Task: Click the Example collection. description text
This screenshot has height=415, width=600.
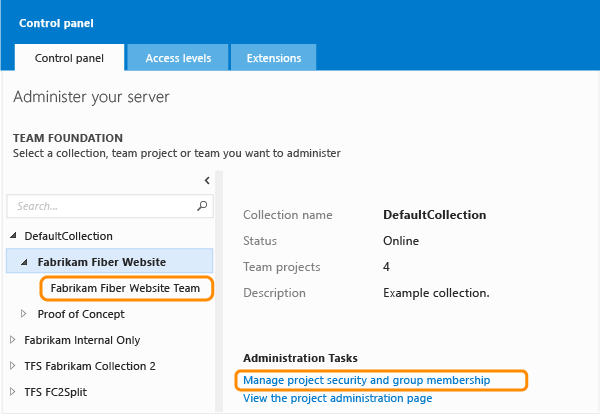Action: click(x=436, y=293)
